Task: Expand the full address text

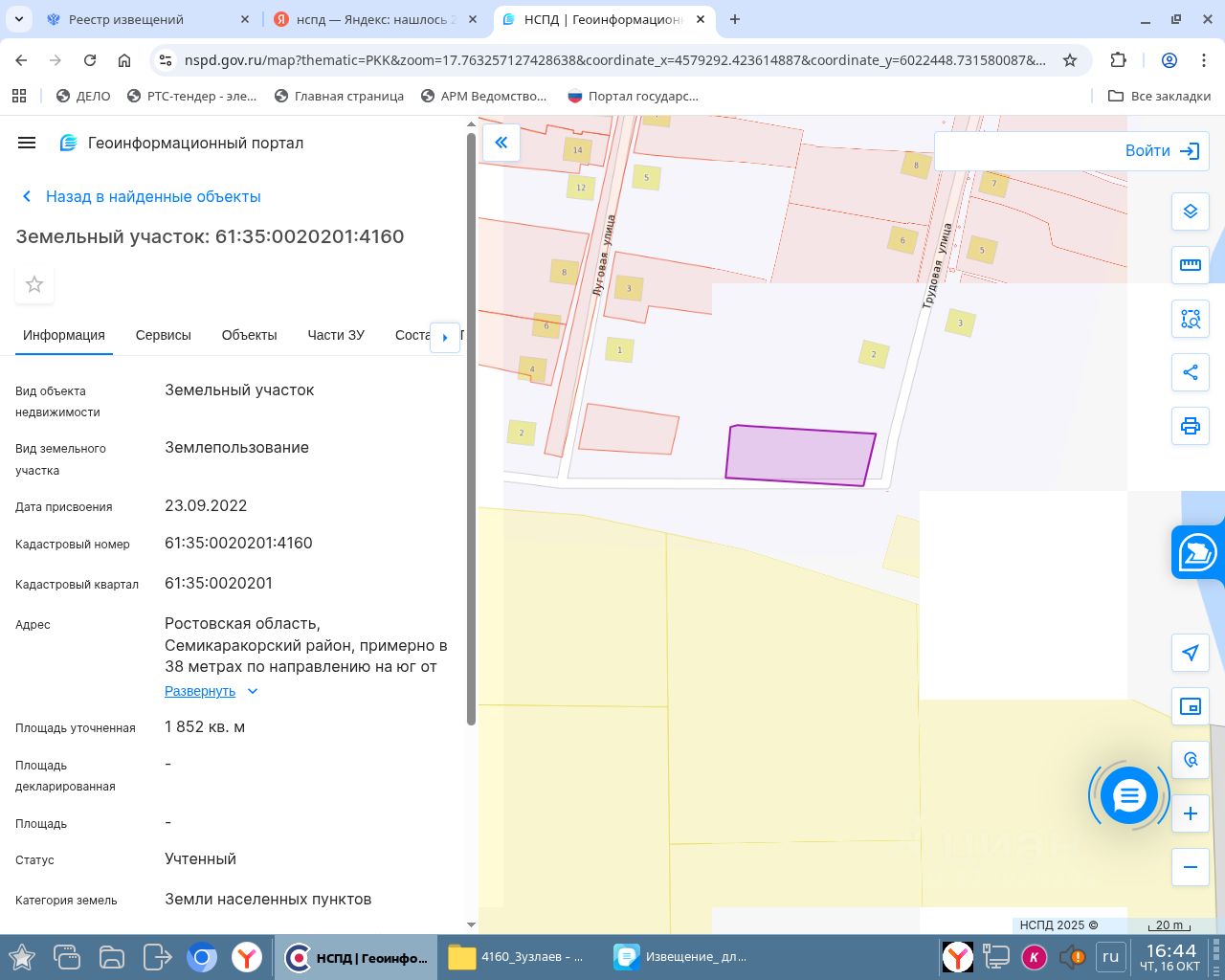Action: [212, 691]
